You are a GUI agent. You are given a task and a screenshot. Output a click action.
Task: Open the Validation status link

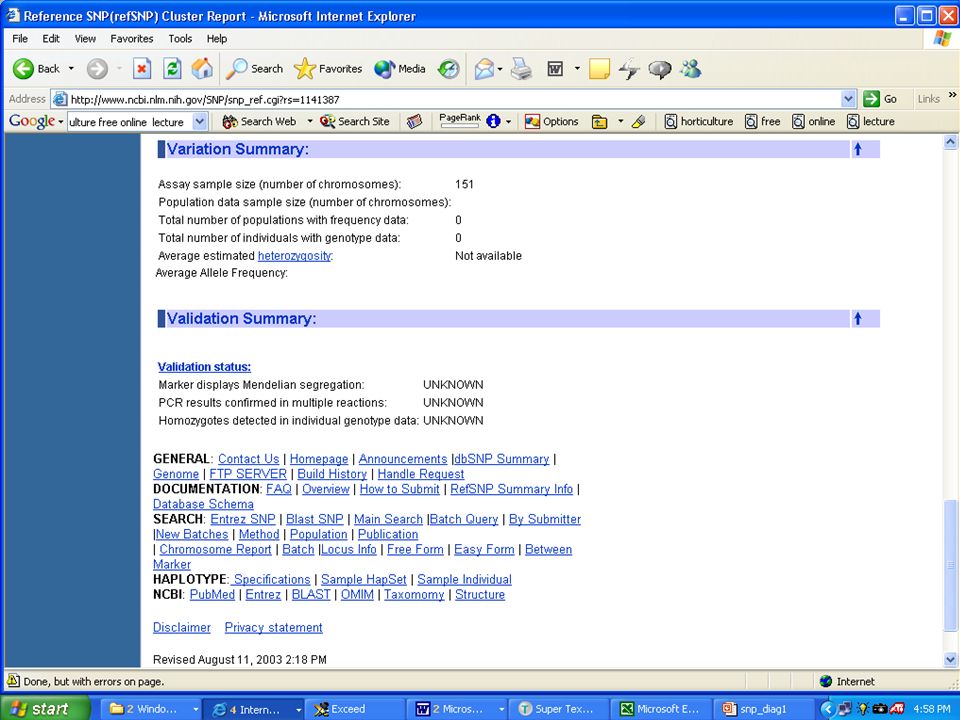204,367
